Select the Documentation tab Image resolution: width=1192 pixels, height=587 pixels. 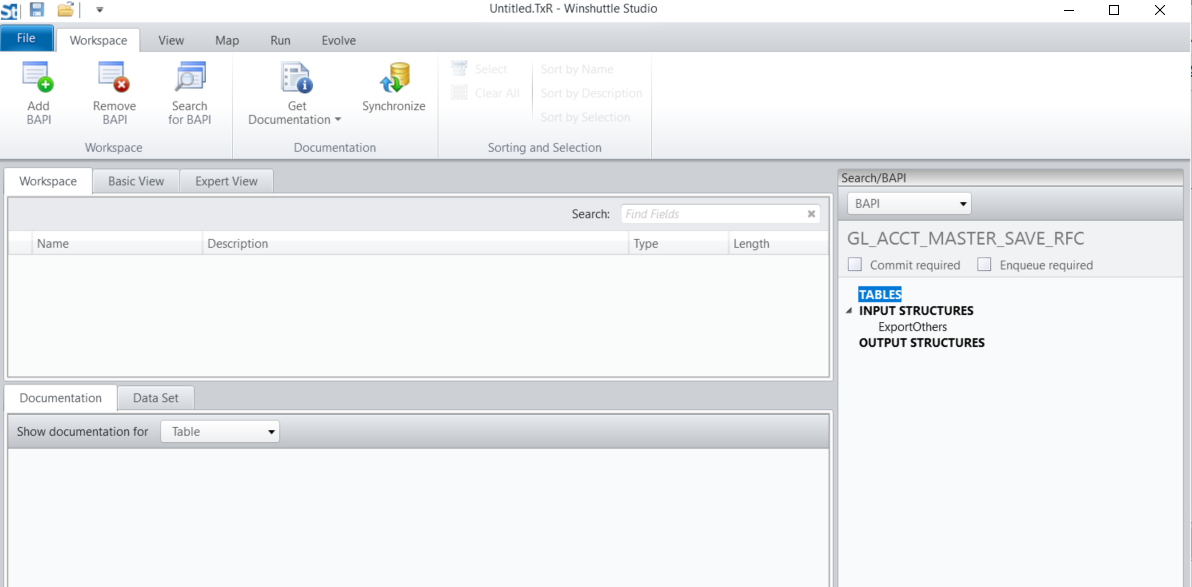(61, 398)
